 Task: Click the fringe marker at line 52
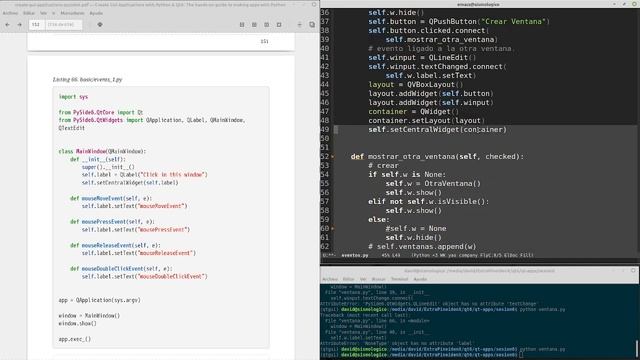point(333,157)
